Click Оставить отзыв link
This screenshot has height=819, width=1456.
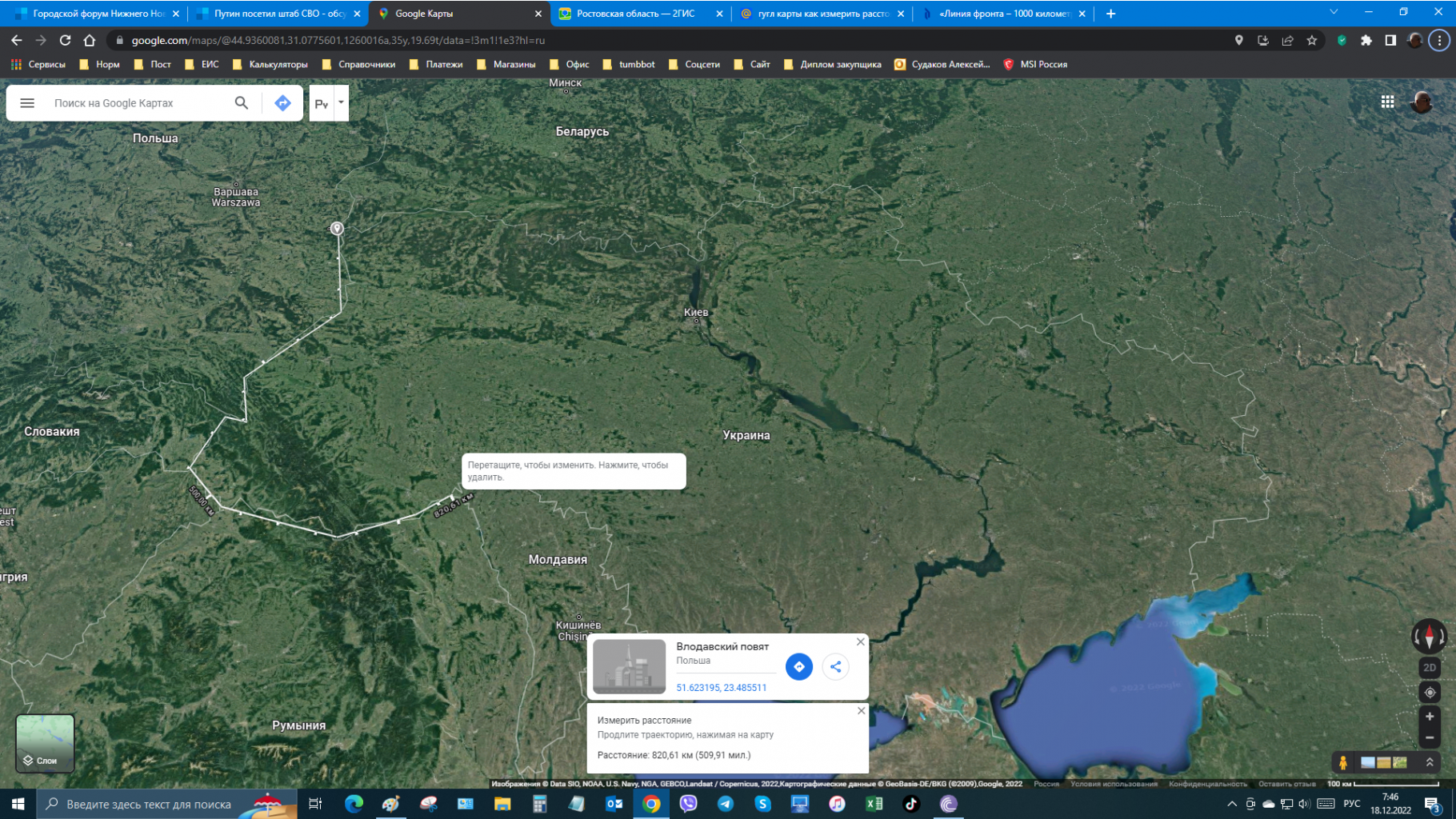(1286, 784)
